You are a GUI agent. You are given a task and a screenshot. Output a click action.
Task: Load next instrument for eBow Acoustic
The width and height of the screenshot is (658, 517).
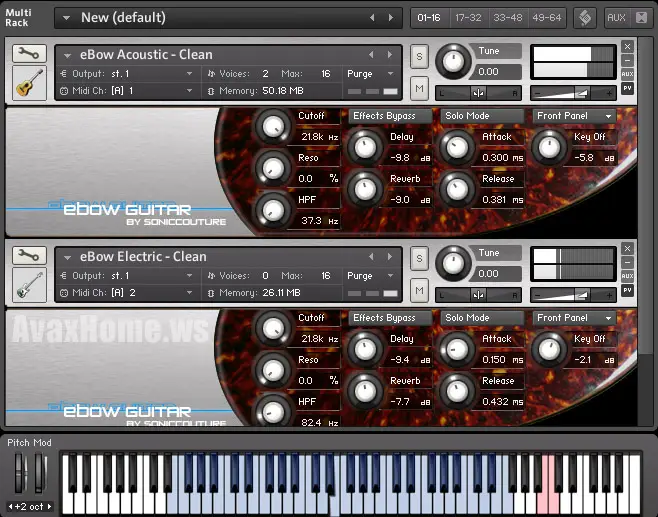390,55
